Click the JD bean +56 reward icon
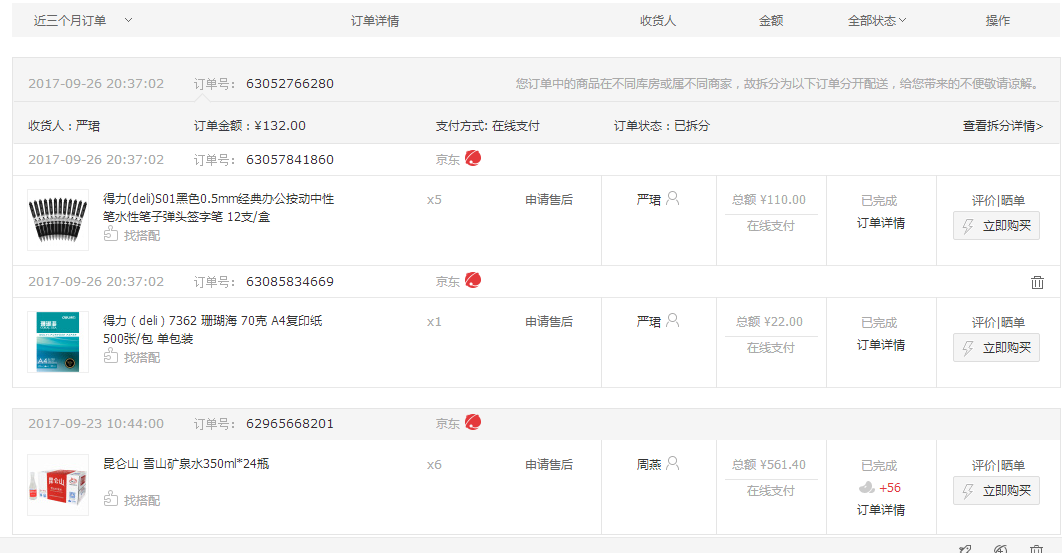Viewport: 1062px width, 553px height. point(867,488)
